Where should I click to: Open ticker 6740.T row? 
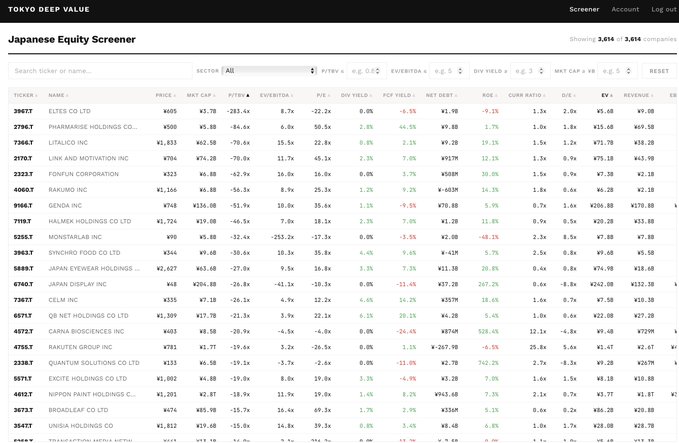tap(23, 284)
